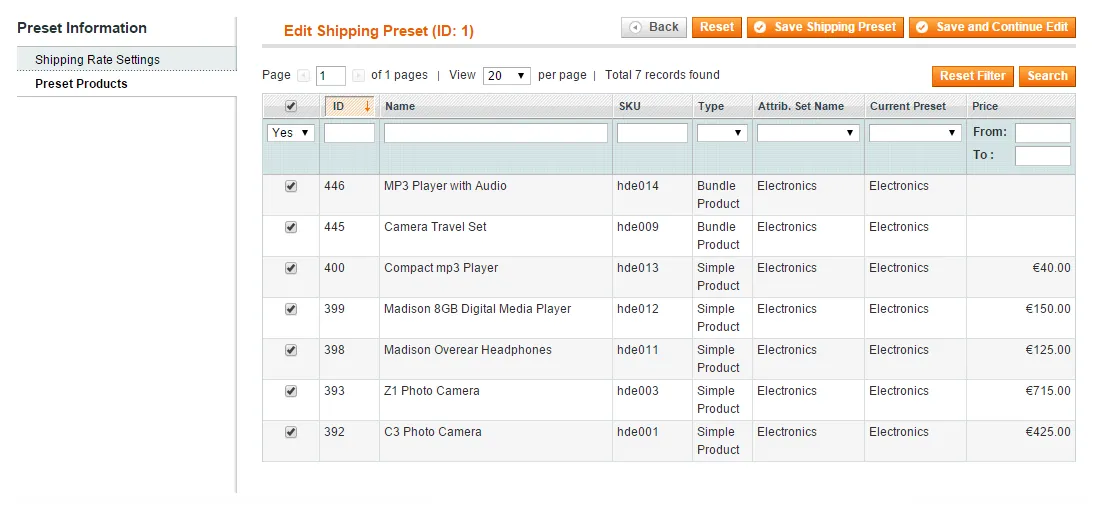
Task: Click the Compact mp3 Player name
Action: click(441, 268)
